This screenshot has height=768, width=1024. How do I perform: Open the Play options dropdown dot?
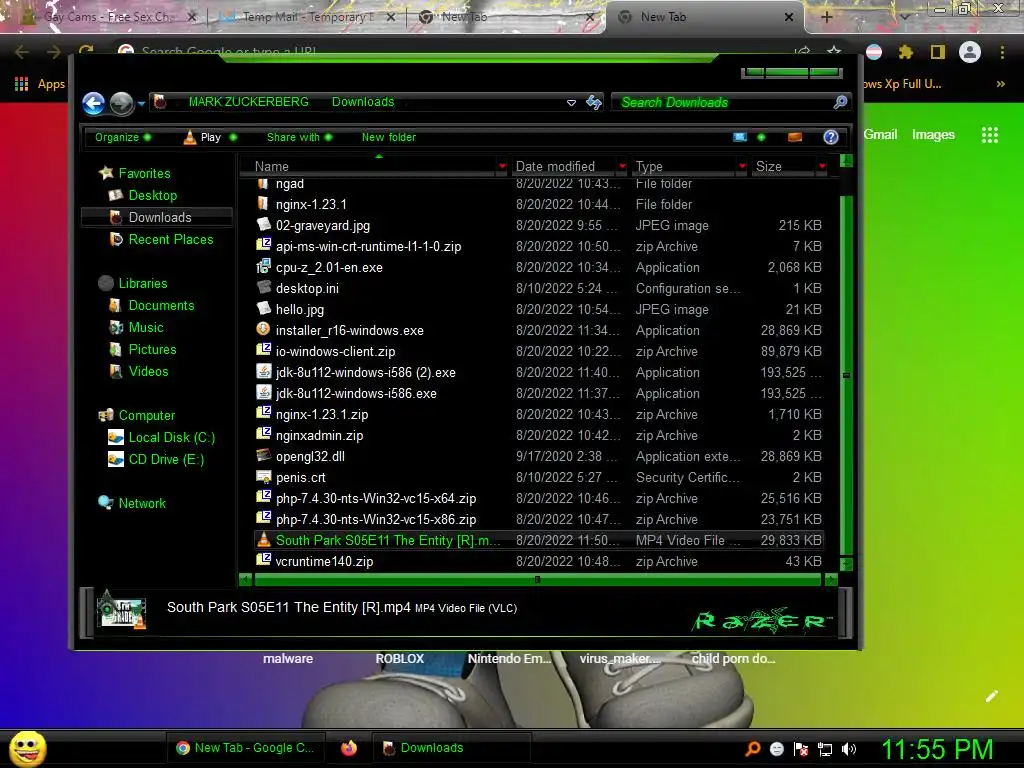(x=233, y=137)
